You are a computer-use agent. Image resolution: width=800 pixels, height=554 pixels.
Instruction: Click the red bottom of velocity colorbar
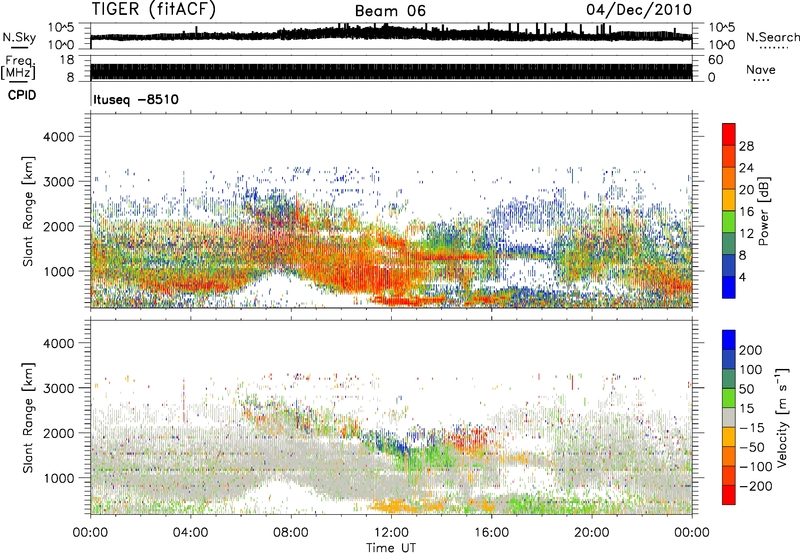[x=729, y=495]
